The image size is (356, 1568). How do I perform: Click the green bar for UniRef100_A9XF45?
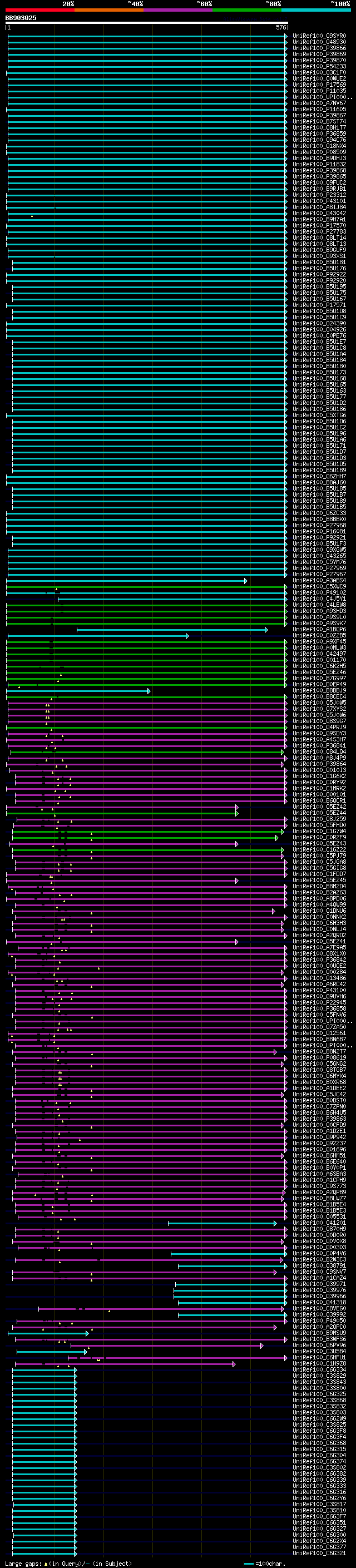[147, 641]
